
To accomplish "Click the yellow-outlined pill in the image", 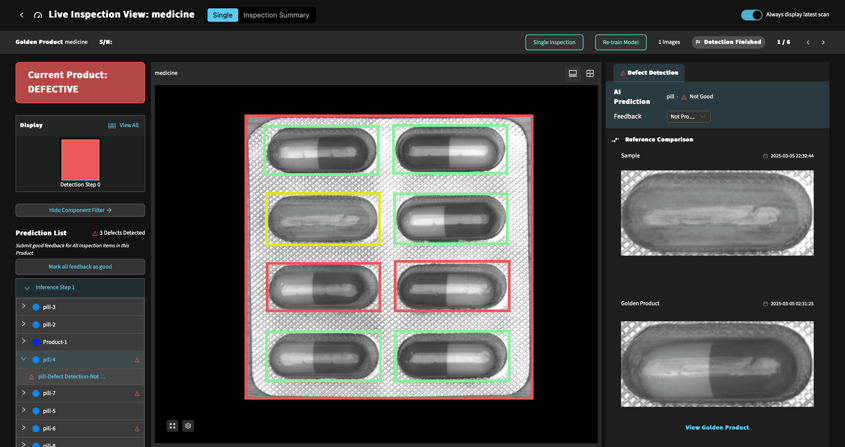I will pyautogui.click(x=323, y=219).
